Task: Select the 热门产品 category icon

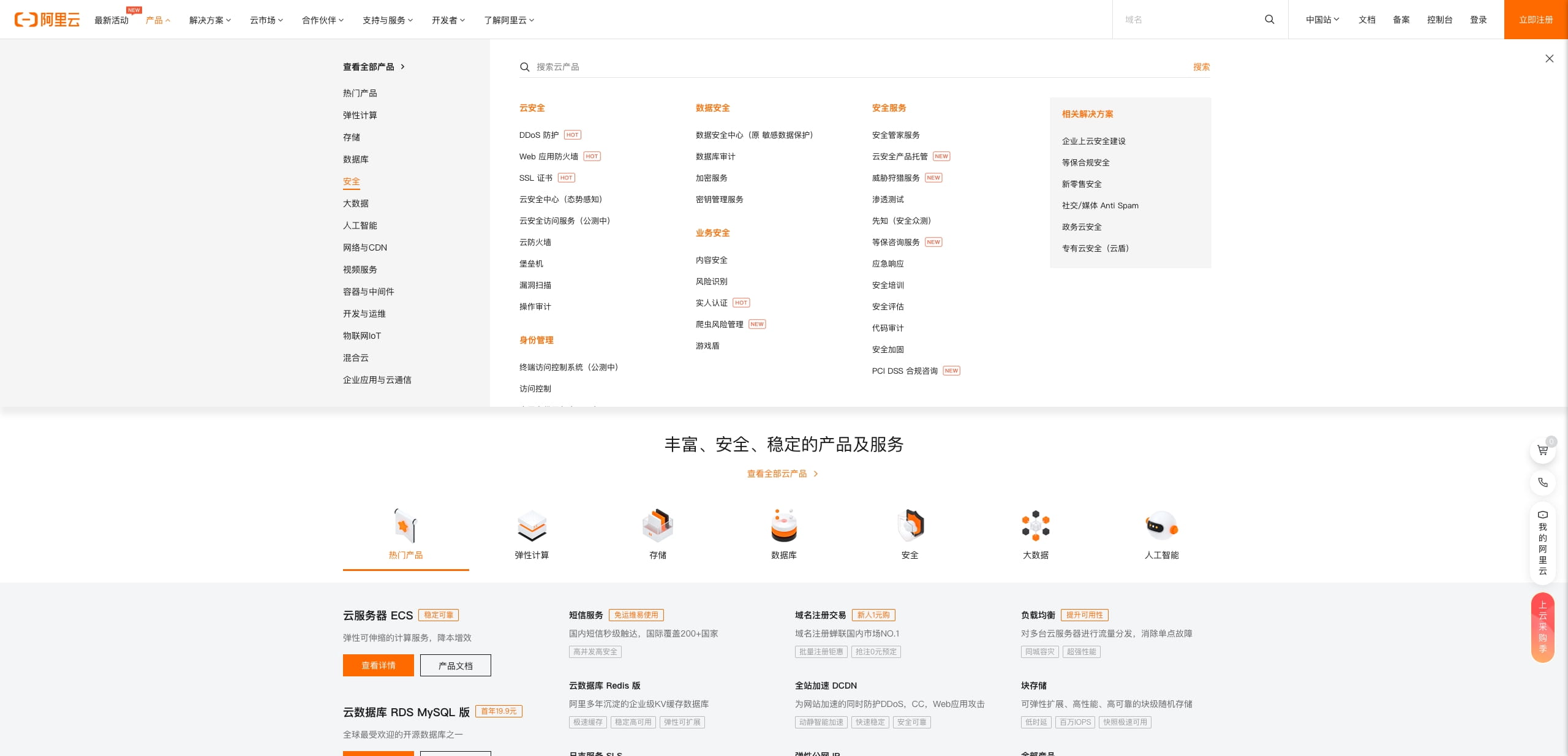Action: [405, 526]
